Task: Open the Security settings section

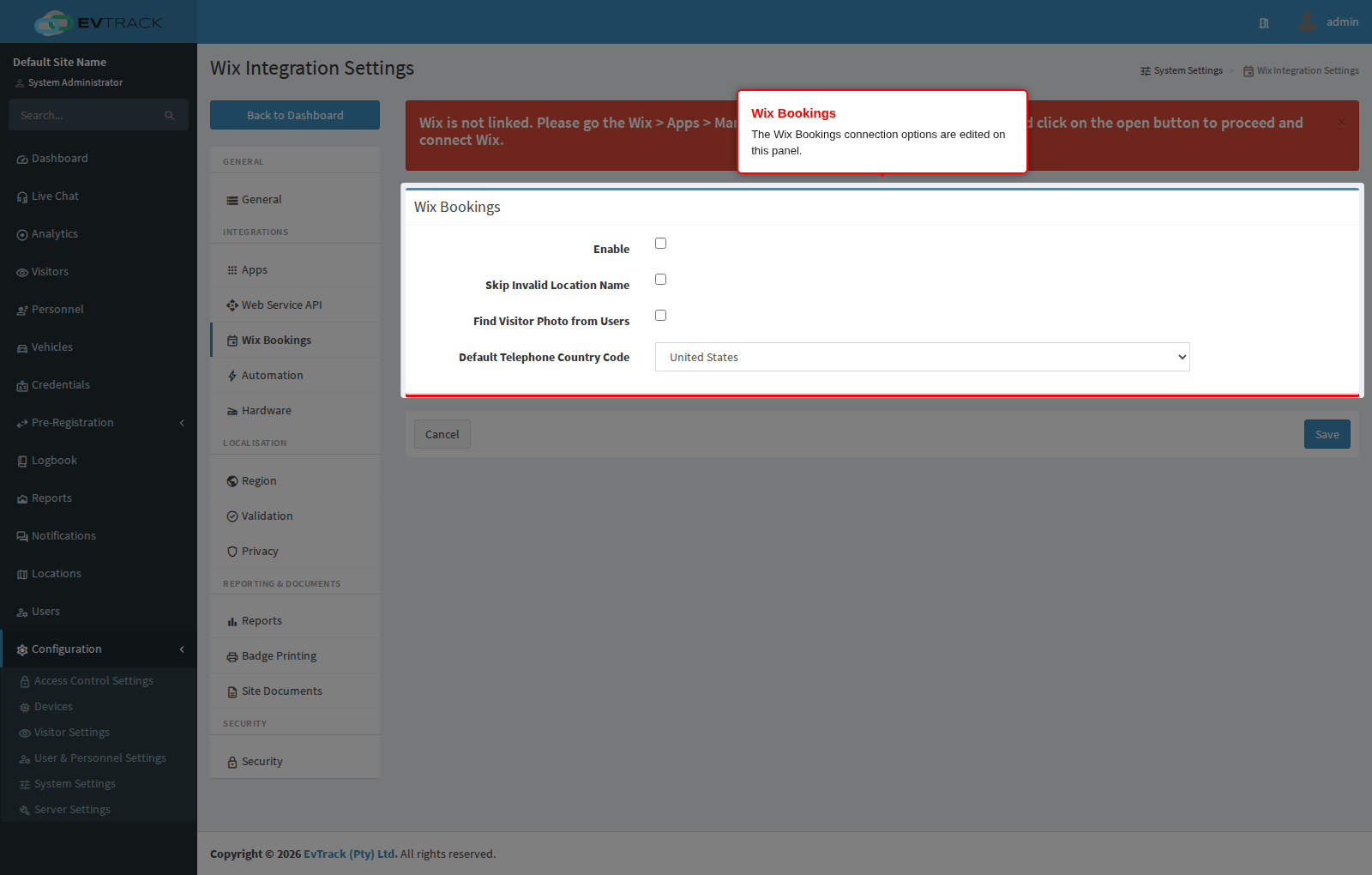Action: [x=295, y=762]
